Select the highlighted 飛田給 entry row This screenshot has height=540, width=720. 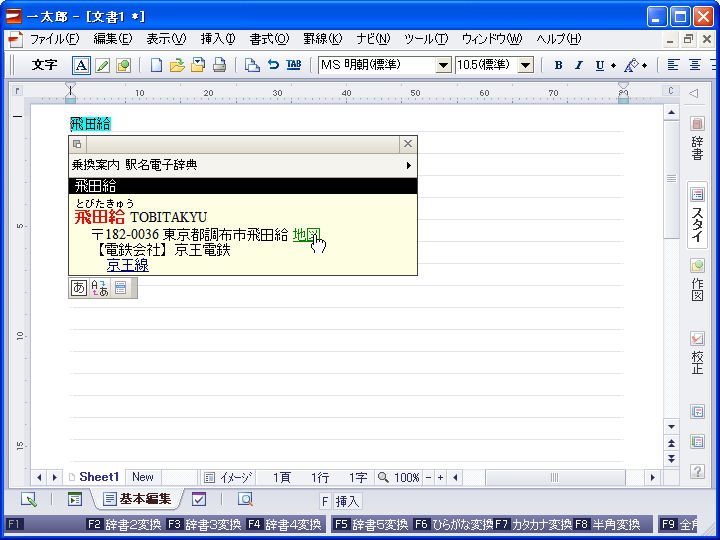click(243, 186)
